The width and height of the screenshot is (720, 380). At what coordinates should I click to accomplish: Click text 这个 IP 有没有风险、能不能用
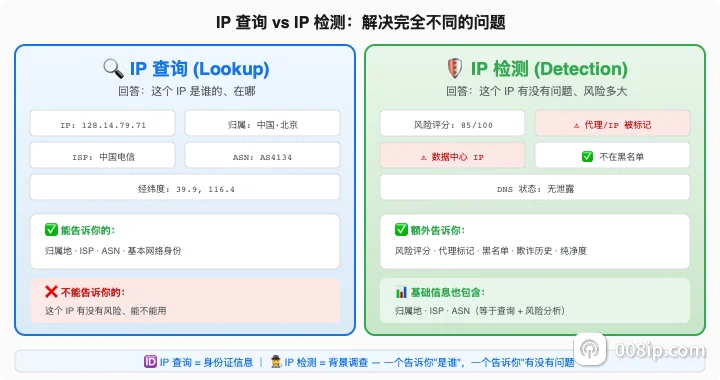click(106, 311)
